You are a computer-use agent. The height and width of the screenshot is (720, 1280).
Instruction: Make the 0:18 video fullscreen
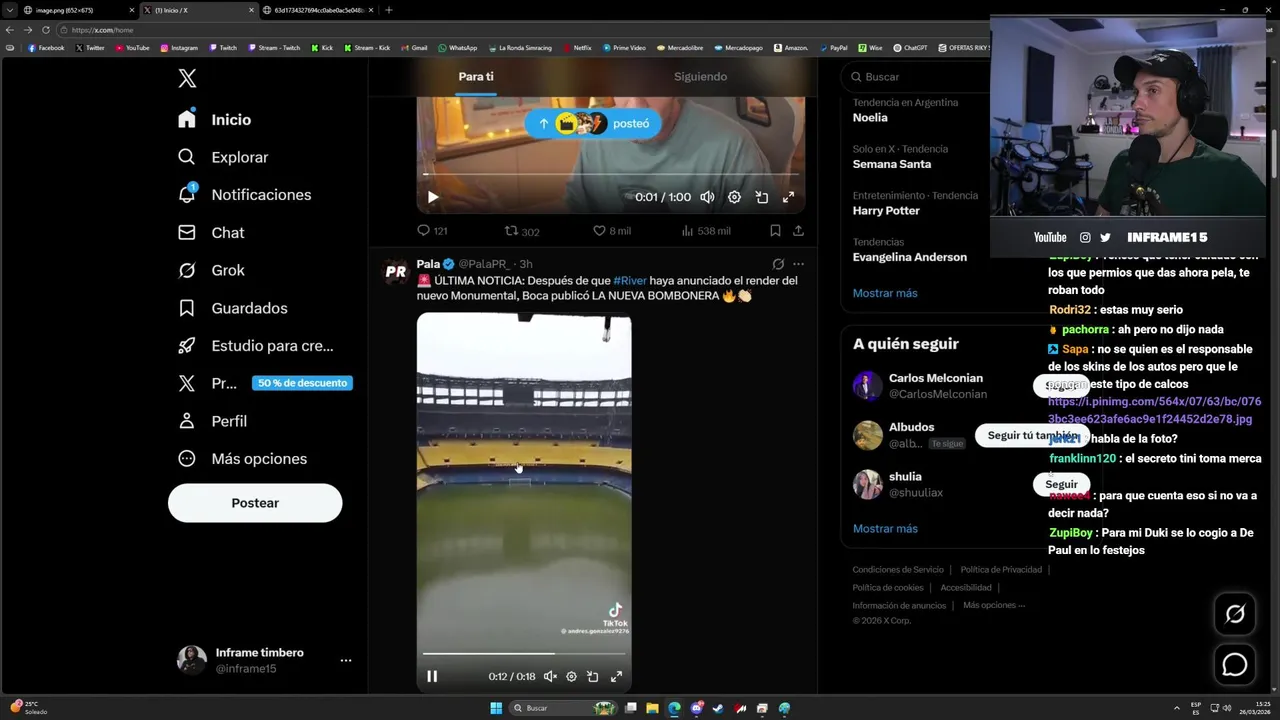coord(616,677)
